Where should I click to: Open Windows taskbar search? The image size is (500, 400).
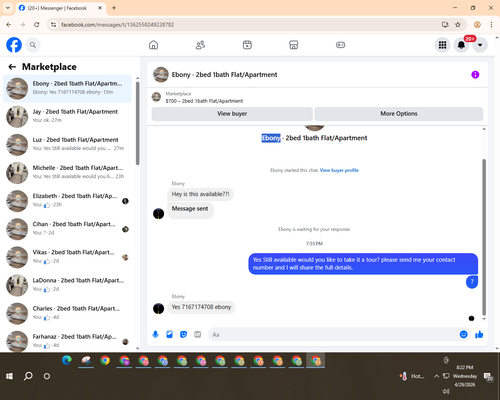click(x=28, y=376)
